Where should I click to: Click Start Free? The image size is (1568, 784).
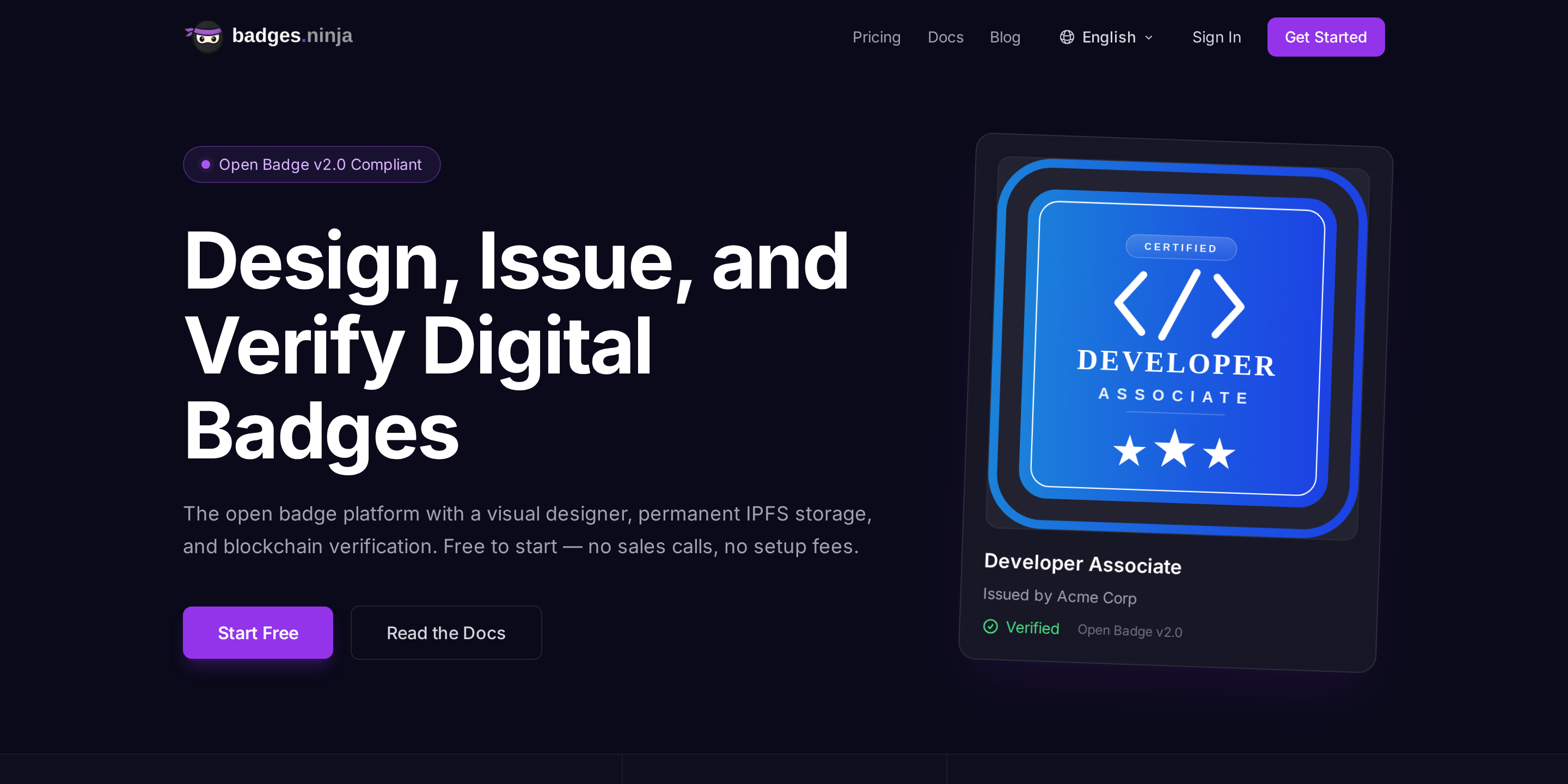[258, 633]
